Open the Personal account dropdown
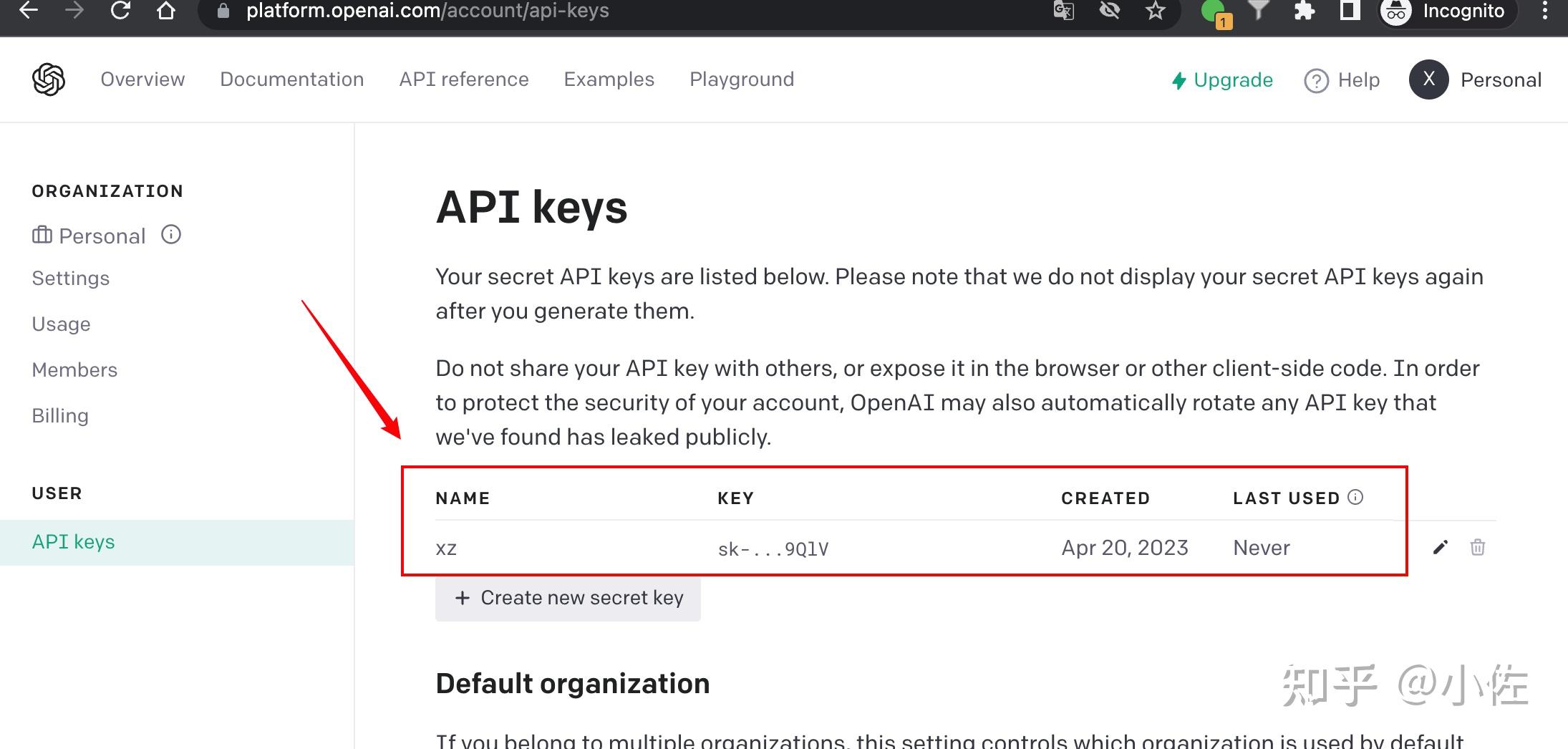1568x749 pixels. [1476, 79]
